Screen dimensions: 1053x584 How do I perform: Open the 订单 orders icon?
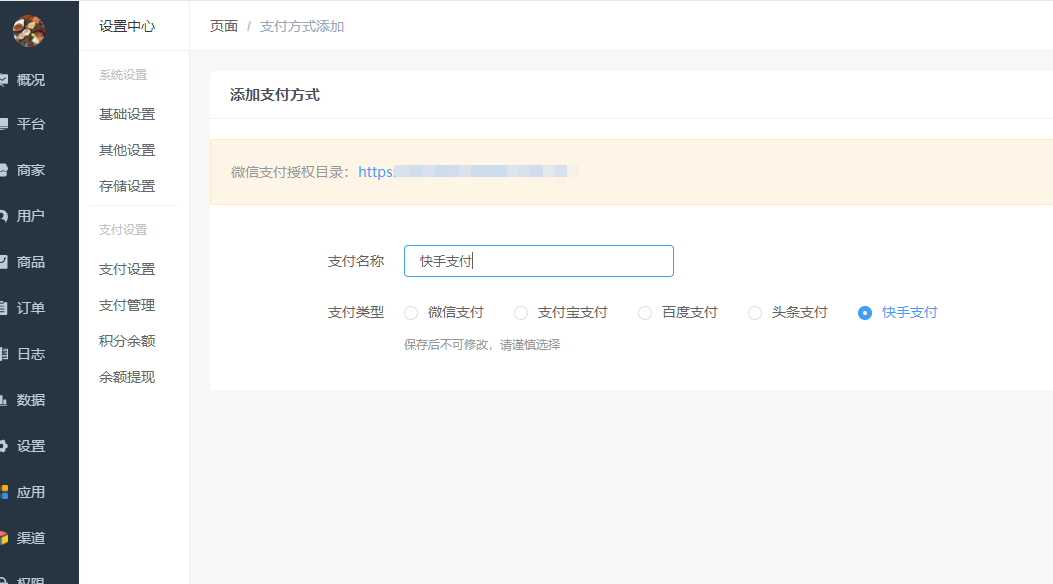4,308
